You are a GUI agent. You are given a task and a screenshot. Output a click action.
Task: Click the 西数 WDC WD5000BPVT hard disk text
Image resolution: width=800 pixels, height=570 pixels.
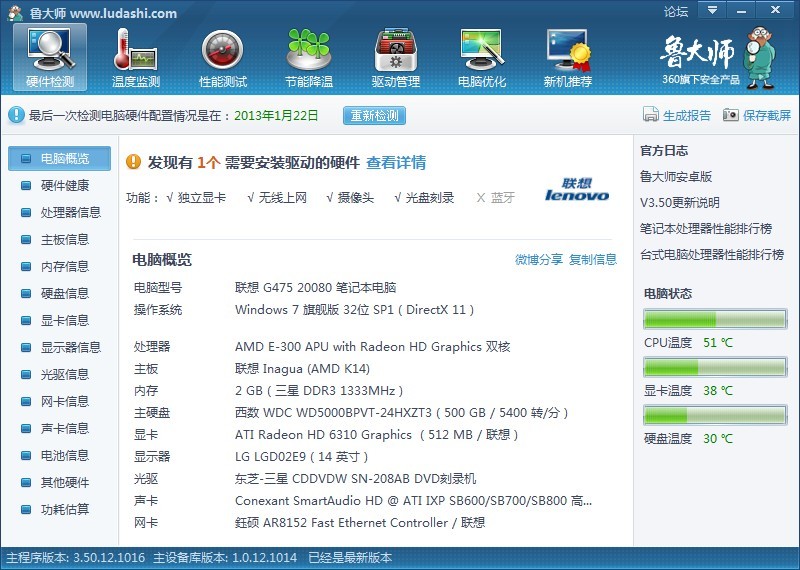[x=402, y=413]
